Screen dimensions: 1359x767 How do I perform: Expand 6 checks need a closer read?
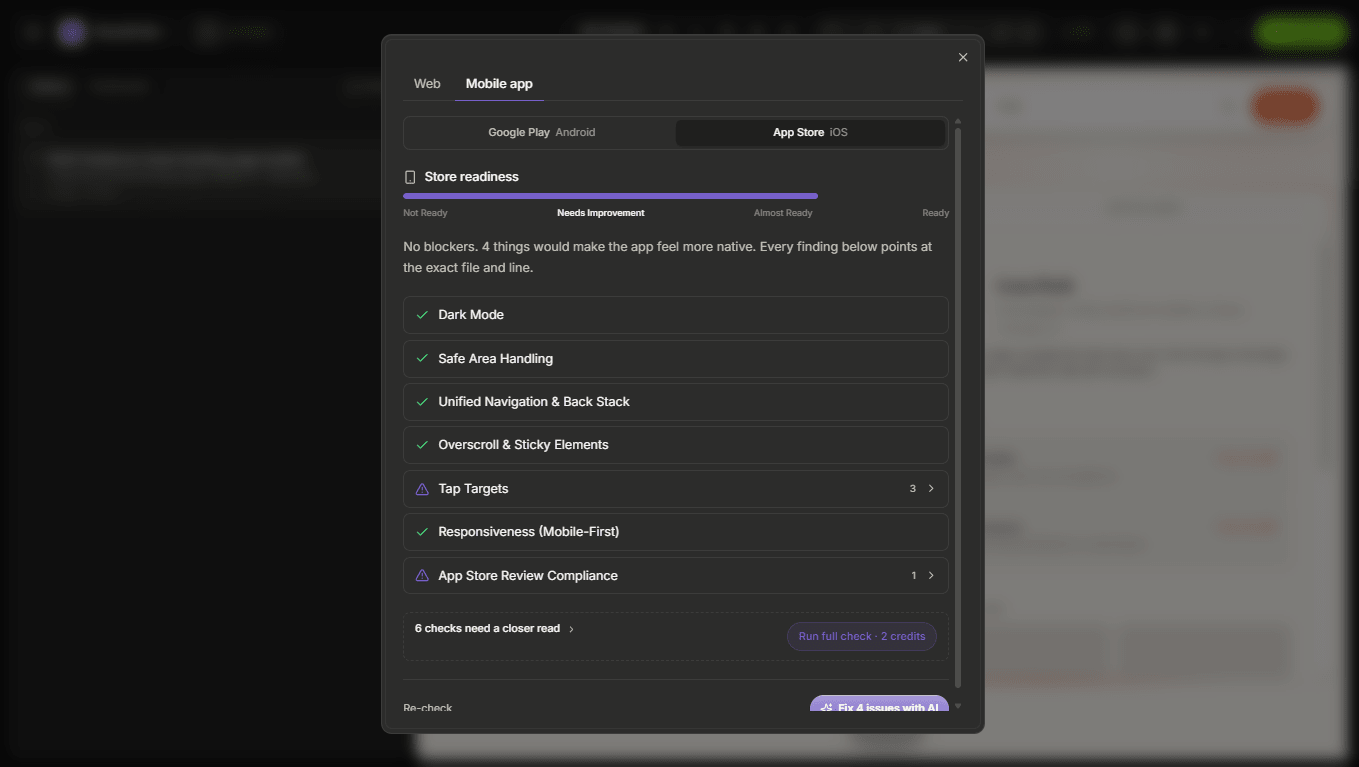495,629
